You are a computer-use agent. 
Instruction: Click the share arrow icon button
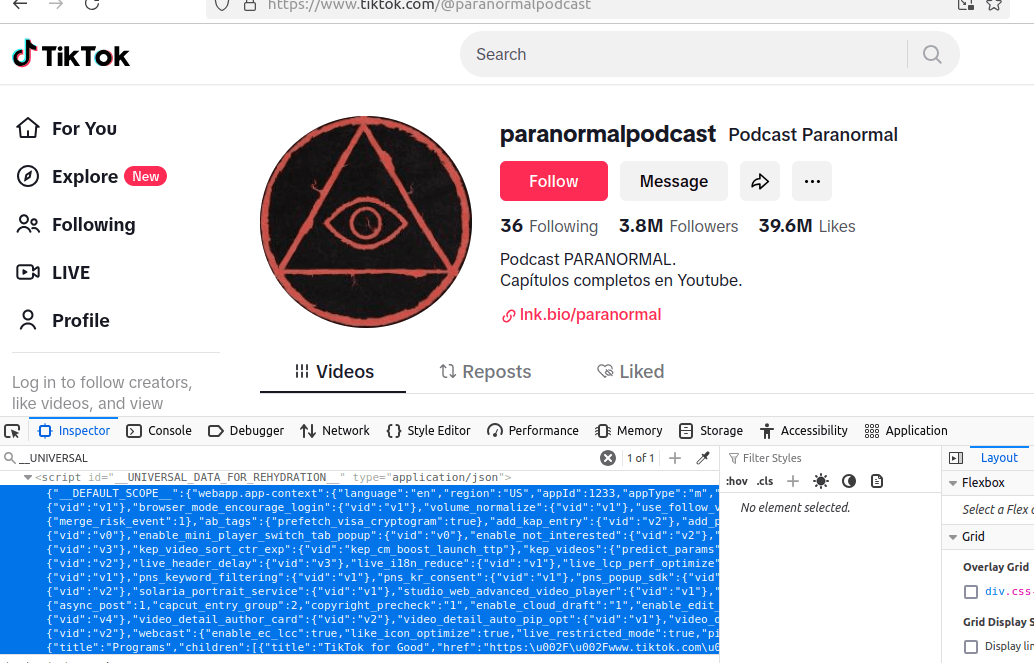[x=760, y=181]
